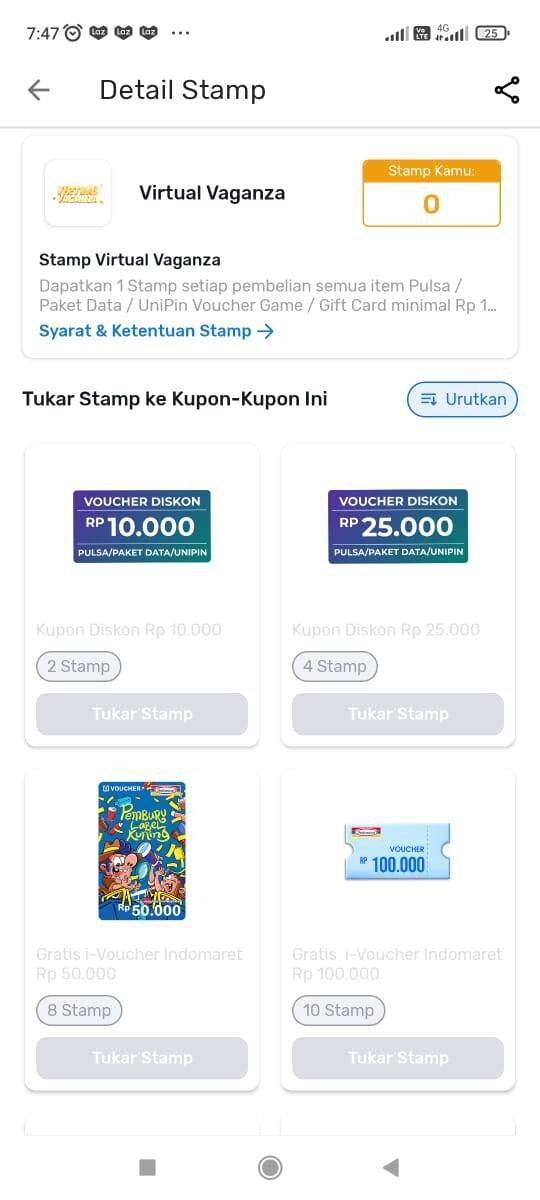Tap Tukar Stamp for Indomaret Rp 50.000
The width and height of the screenshot is (540, 1200).
pos(142,1058)
